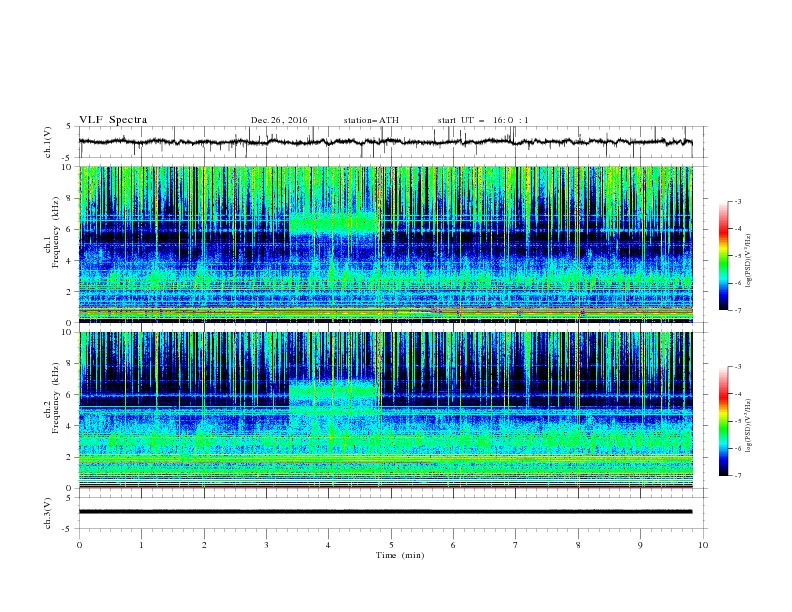
Task: Click the ch.1 spectrogram panel
Action: (385, 244)
